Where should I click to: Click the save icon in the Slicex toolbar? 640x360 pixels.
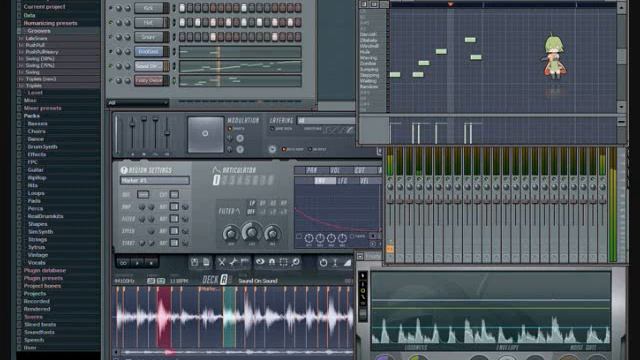coord(195,262)
